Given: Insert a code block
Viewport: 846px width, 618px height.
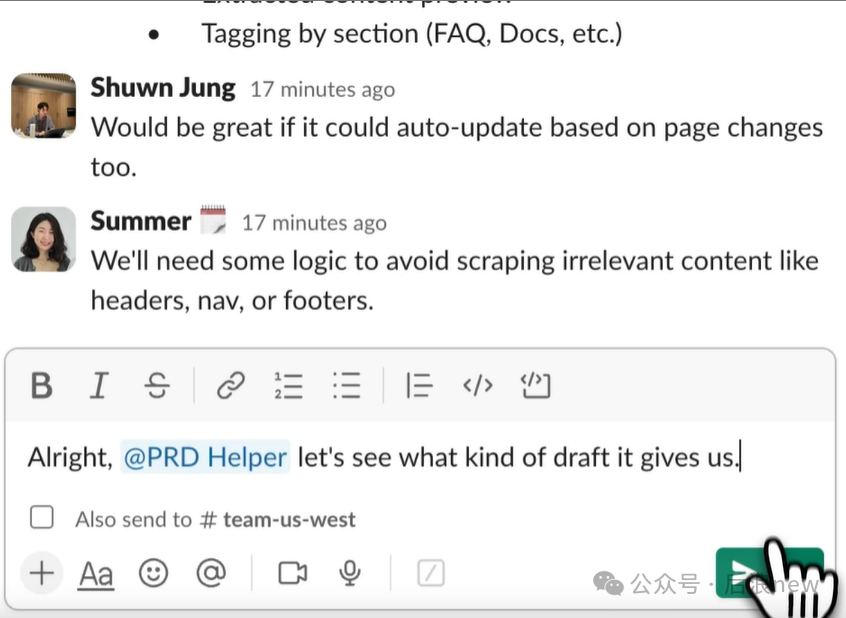Looking at the screenshot, I should point(535,386).
